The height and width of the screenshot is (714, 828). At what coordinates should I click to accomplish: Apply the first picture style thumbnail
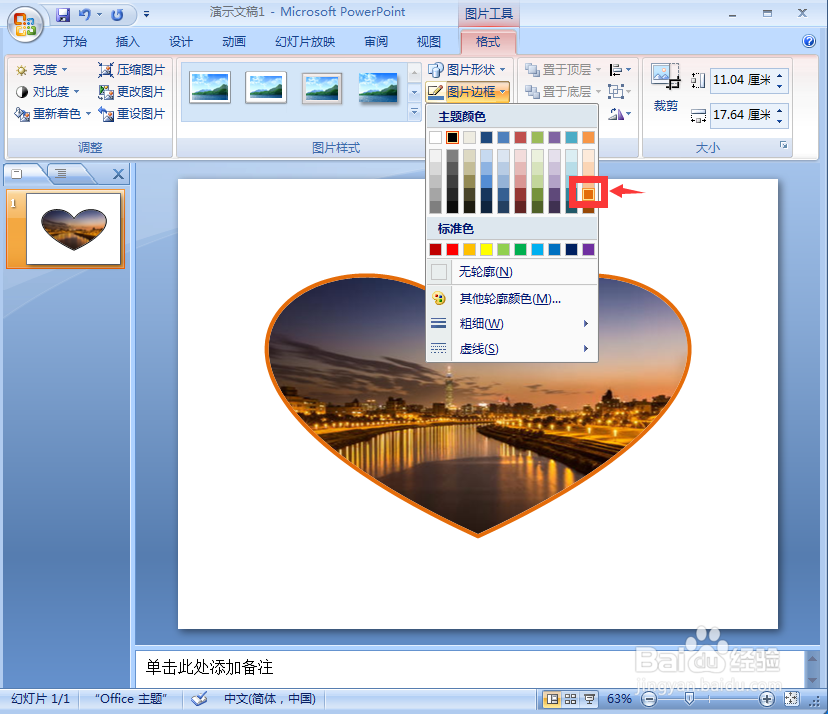click(210, 87)
